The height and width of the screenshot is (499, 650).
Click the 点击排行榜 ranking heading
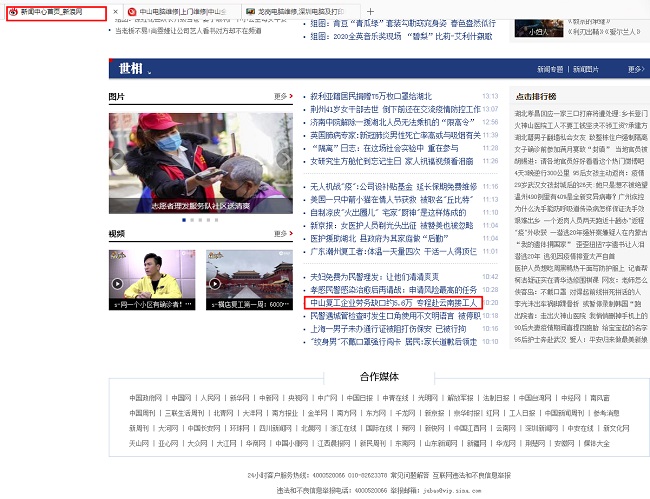tap(536, 97)
